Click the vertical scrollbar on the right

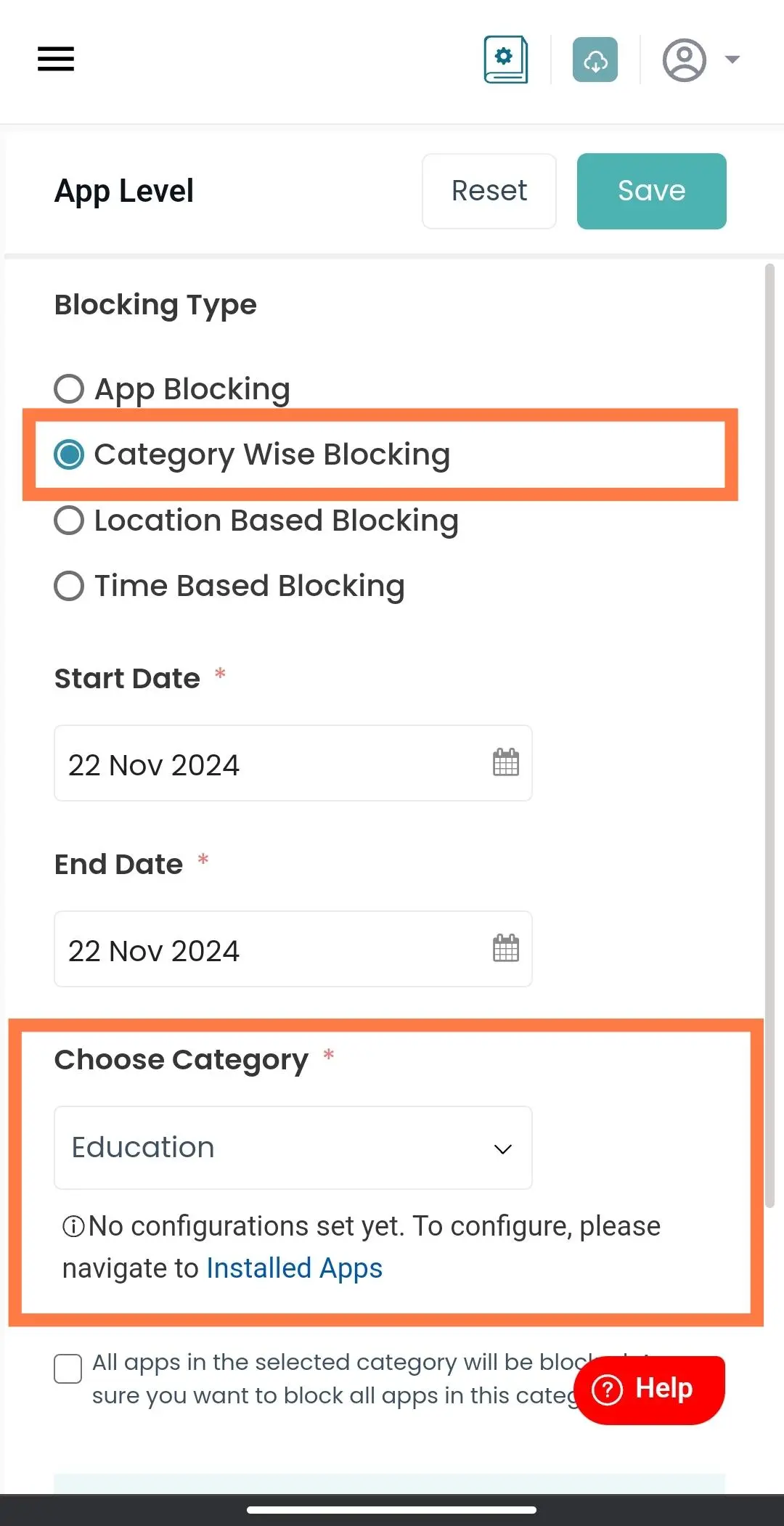coord(770,735)
